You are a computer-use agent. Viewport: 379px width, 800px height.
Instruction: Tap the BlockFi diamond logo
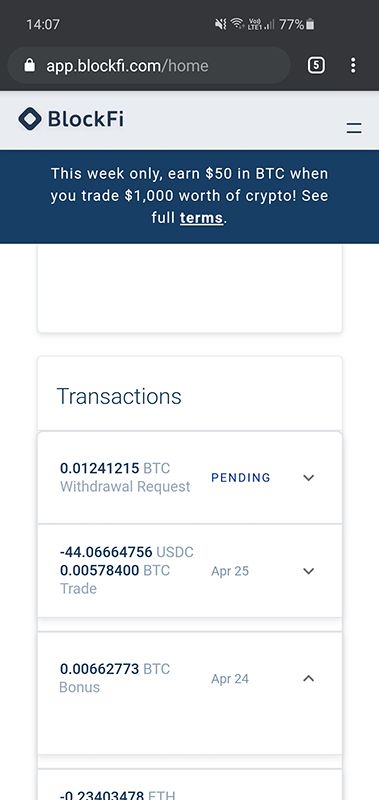click(30, 119)
